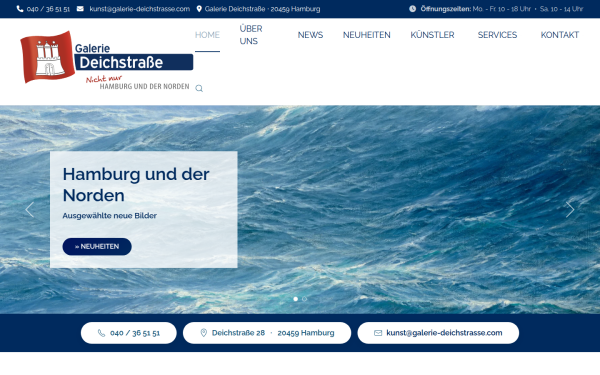
Task: Select the first slider dot
Action: 295,299
